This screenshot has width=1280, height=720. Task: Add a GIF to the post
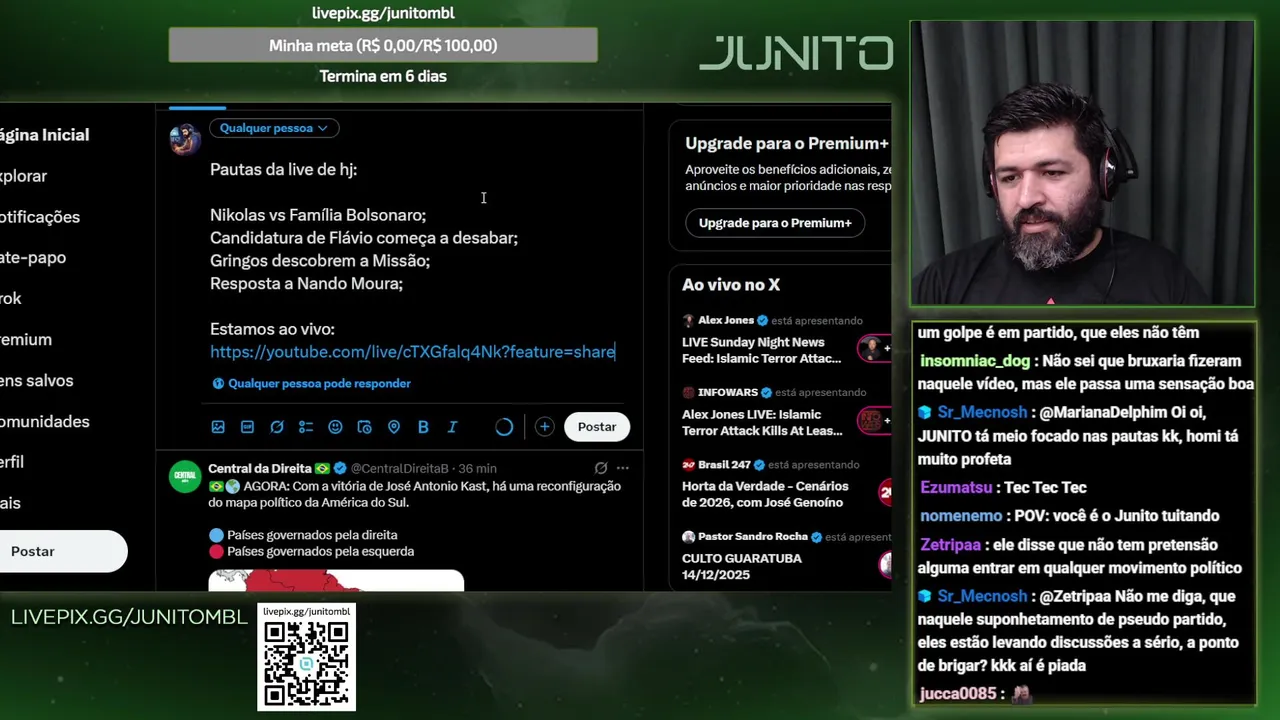[247, 427]
